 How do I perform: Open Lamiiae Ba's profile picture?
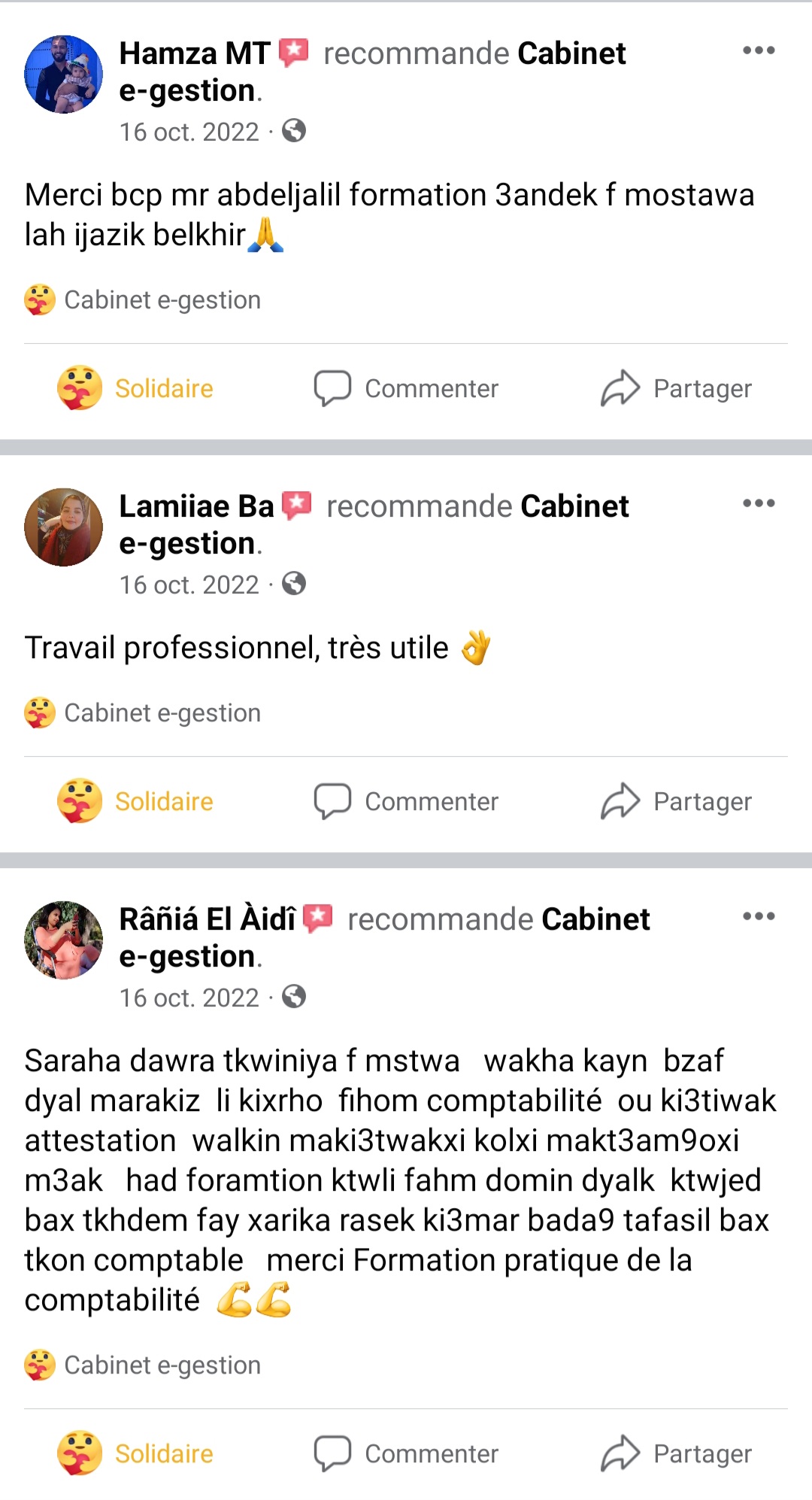pyautogui.click(x=64, y=527)
